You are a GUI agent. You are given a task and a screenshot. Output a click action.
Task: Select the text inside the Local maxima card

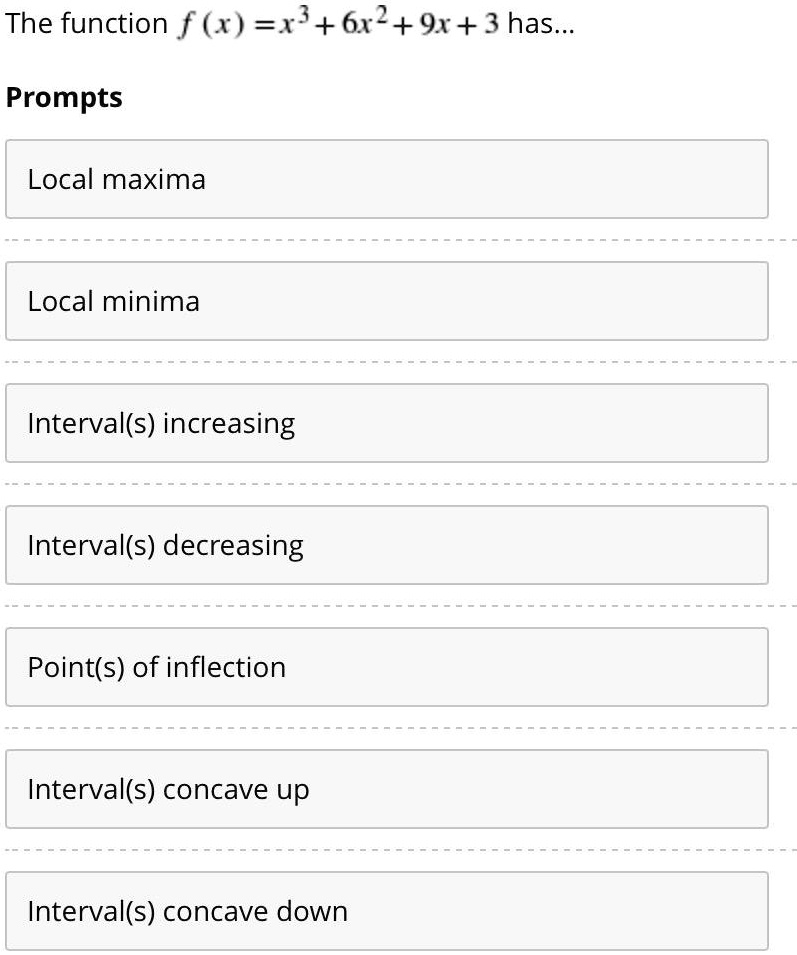[117, 180]
